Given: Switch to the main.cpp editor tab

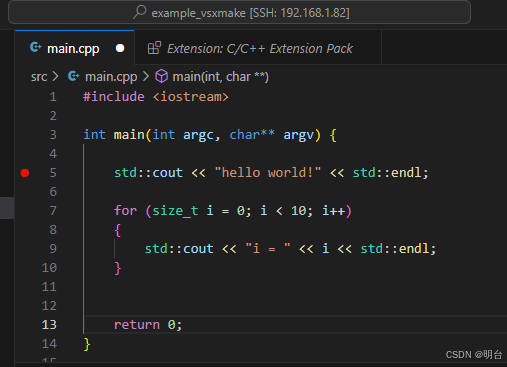Looking at the screenshot, I should tap(75, 48).
